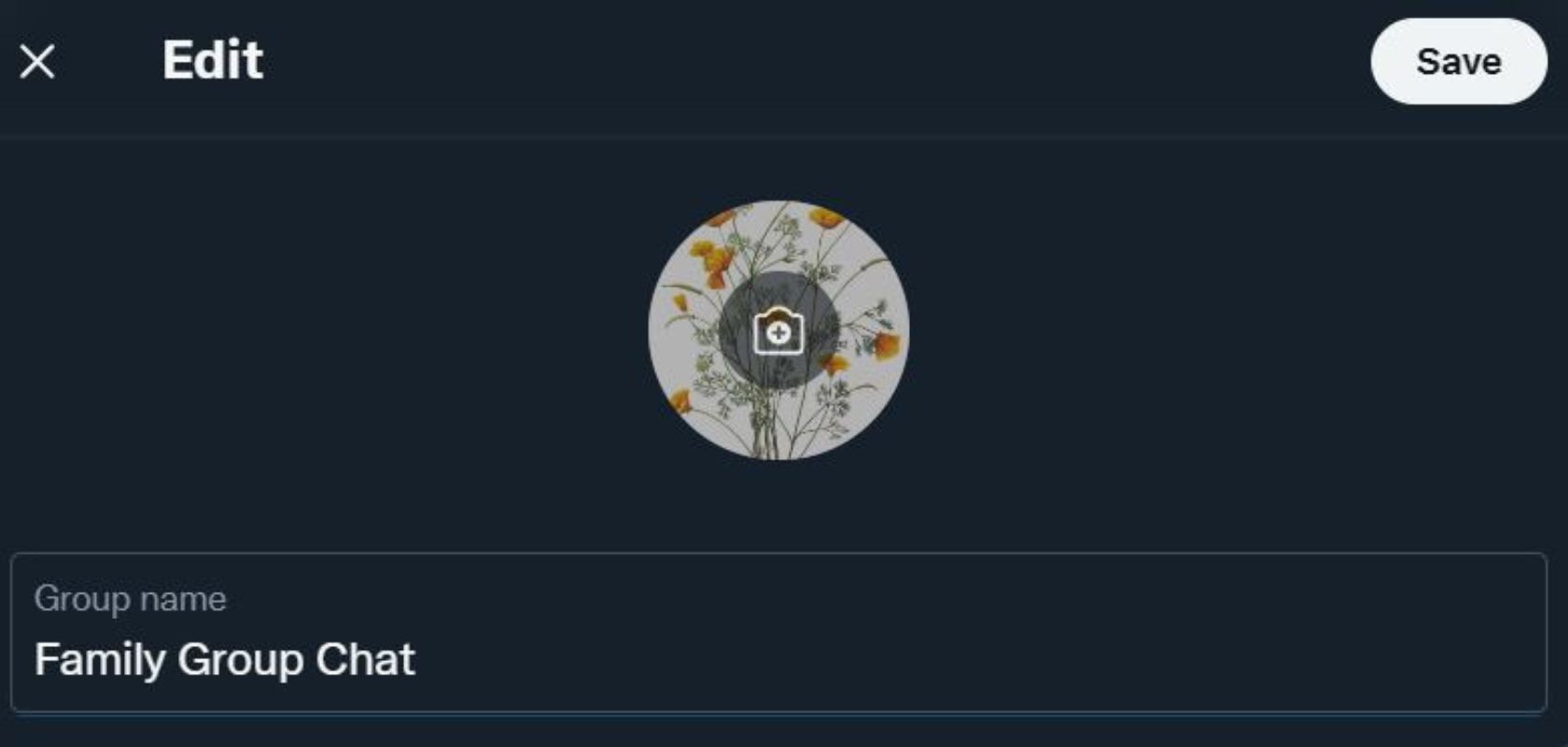Click the empty right side of the name field

point(980,660)
